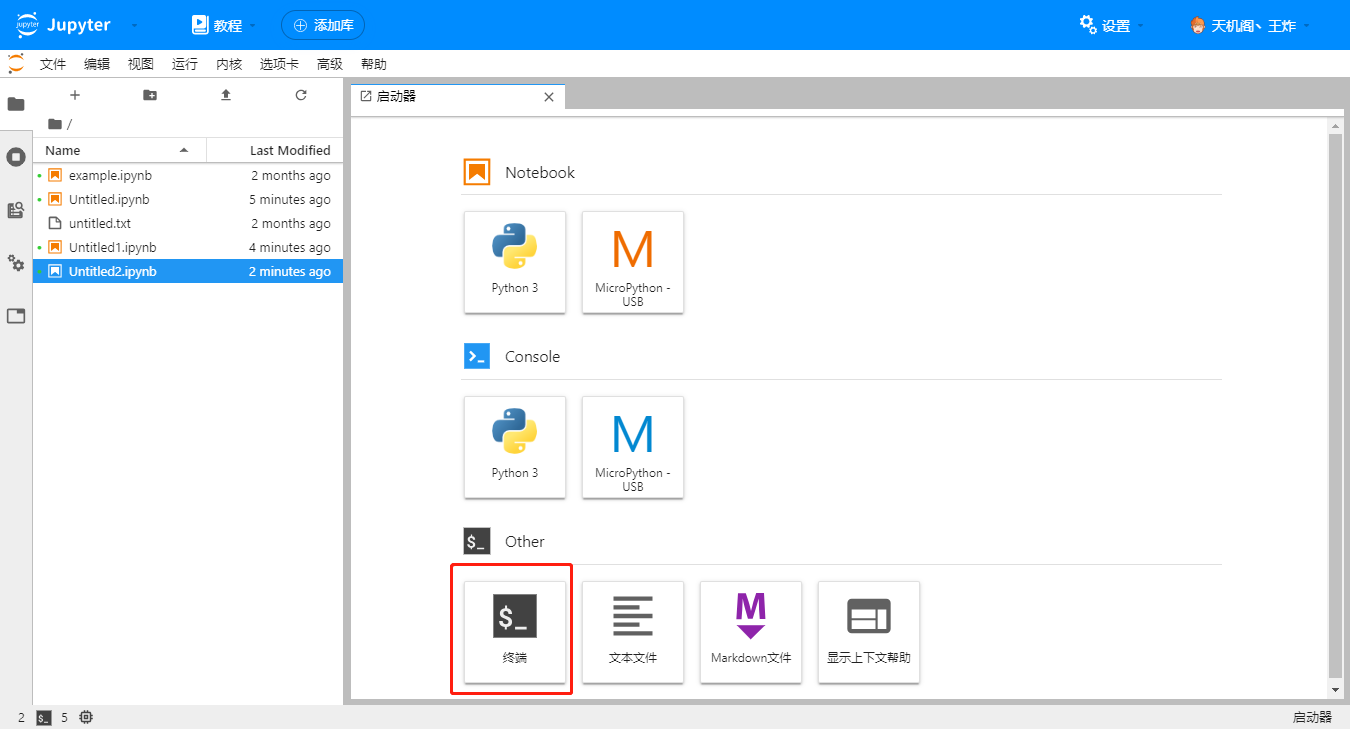Sort files by Last Modified column
This screenshot has height=729, width=1350.
click(x=289, y=150)
